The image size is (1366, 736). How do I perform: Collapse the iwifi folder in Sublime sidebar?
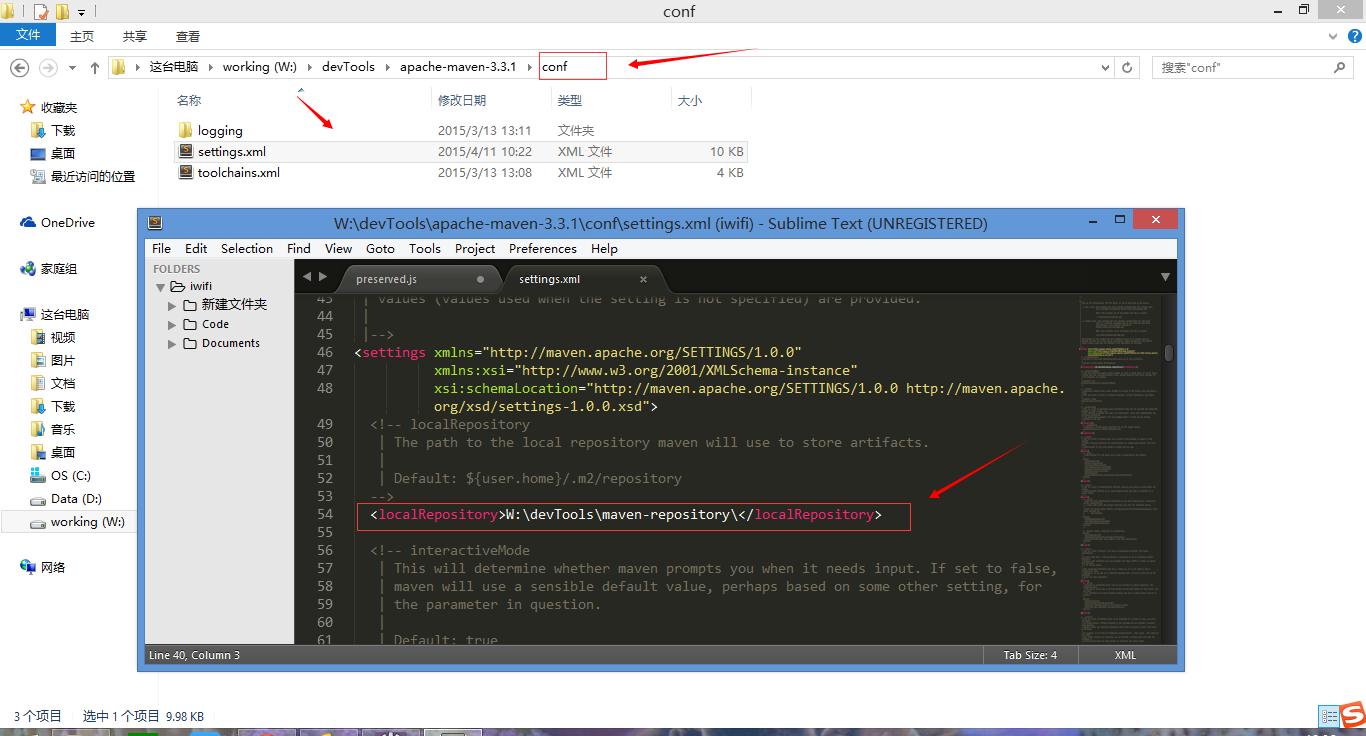tap(160, 286)
